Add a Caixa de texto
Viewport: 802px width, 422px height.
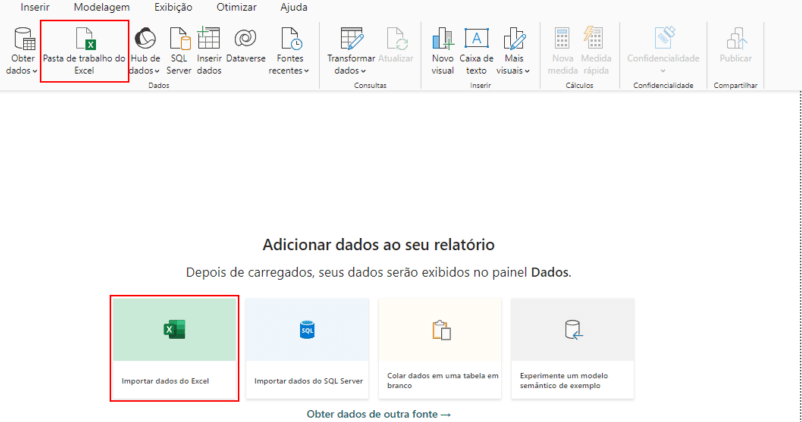pyautogui.click(x=476, y=38)
